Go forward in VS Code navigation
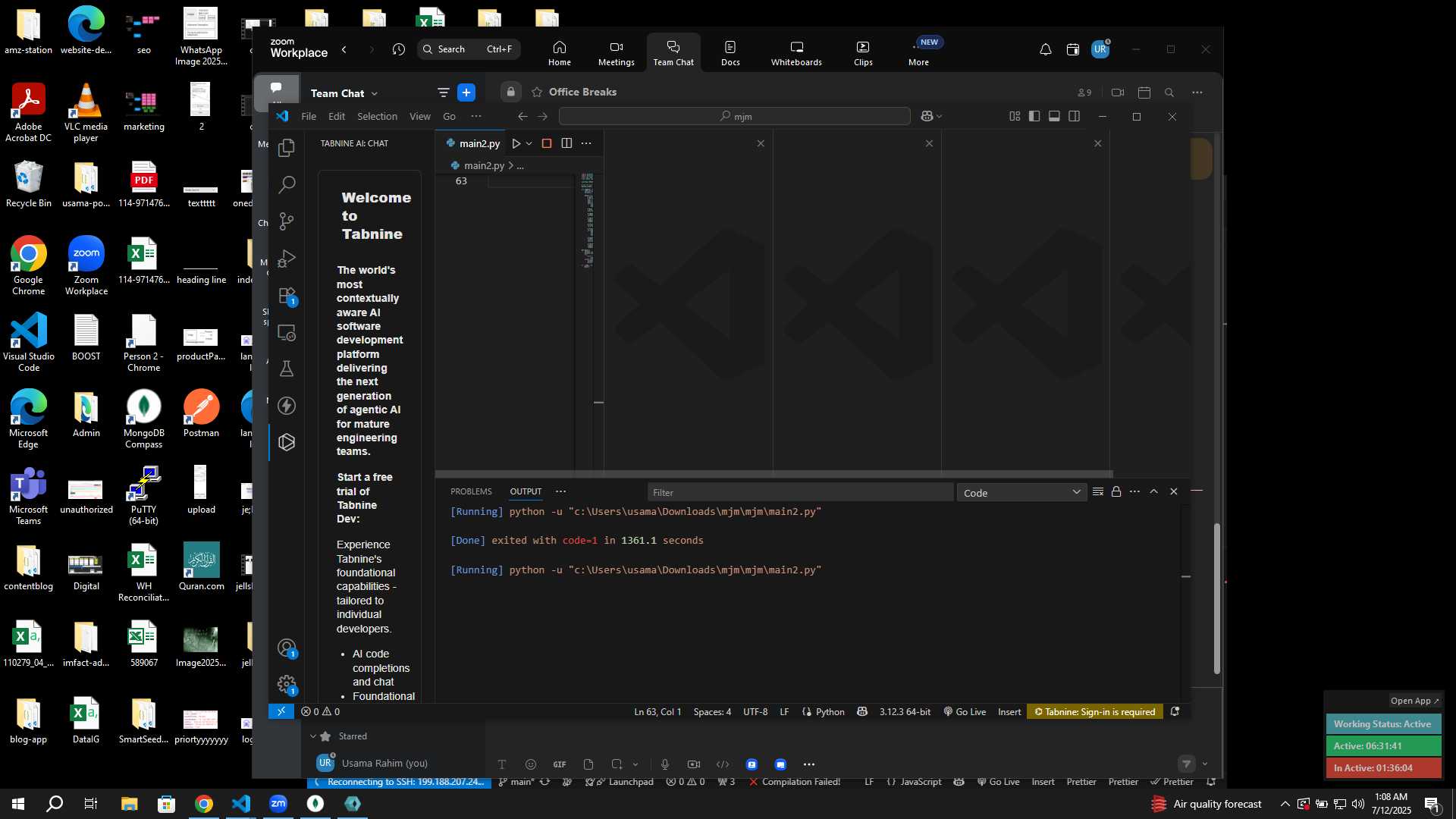This screenshot has width=1456, height=819. pos(542,116)
